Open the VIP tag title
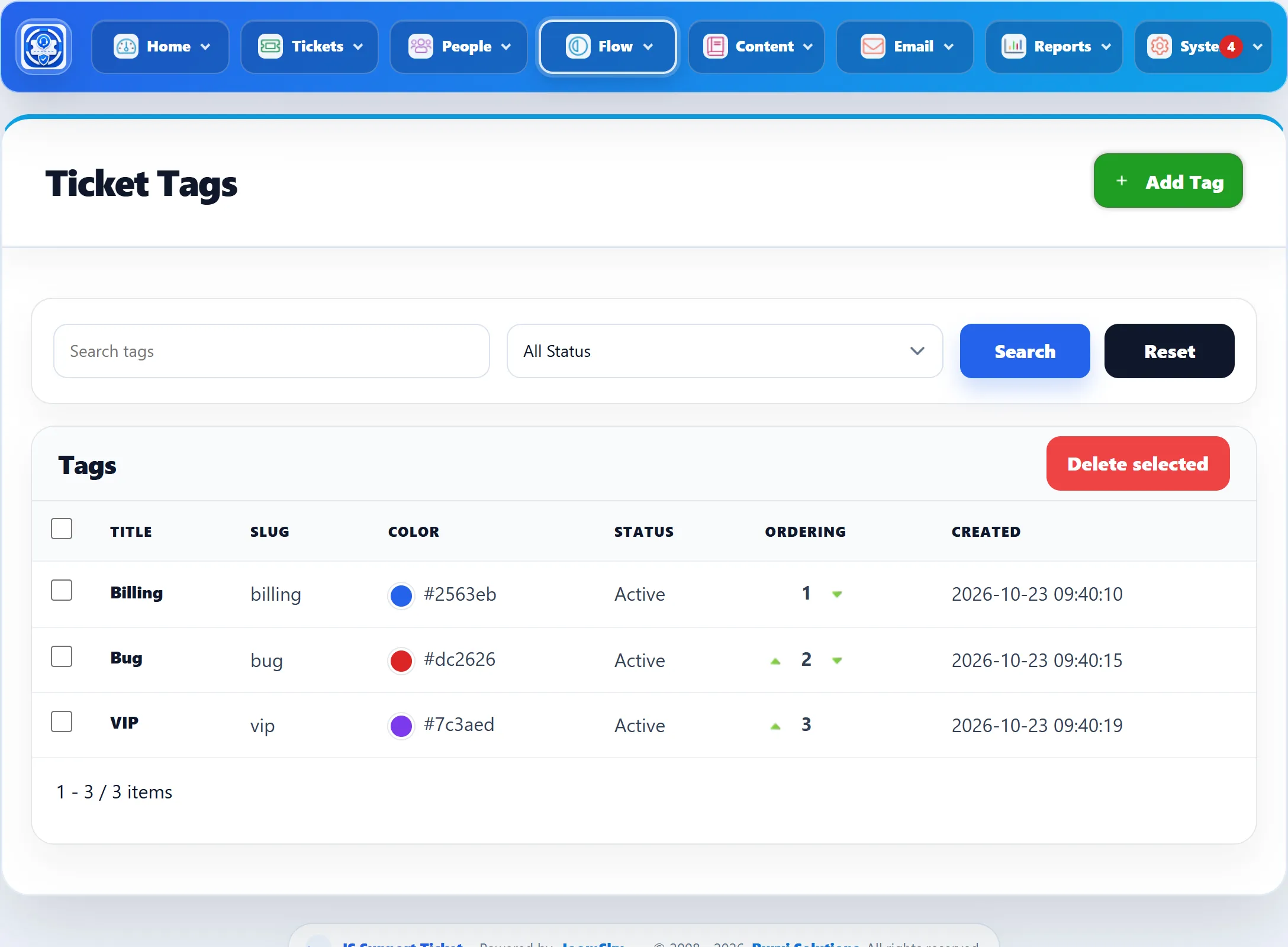The image size is (1288, 947). point(124,723)
